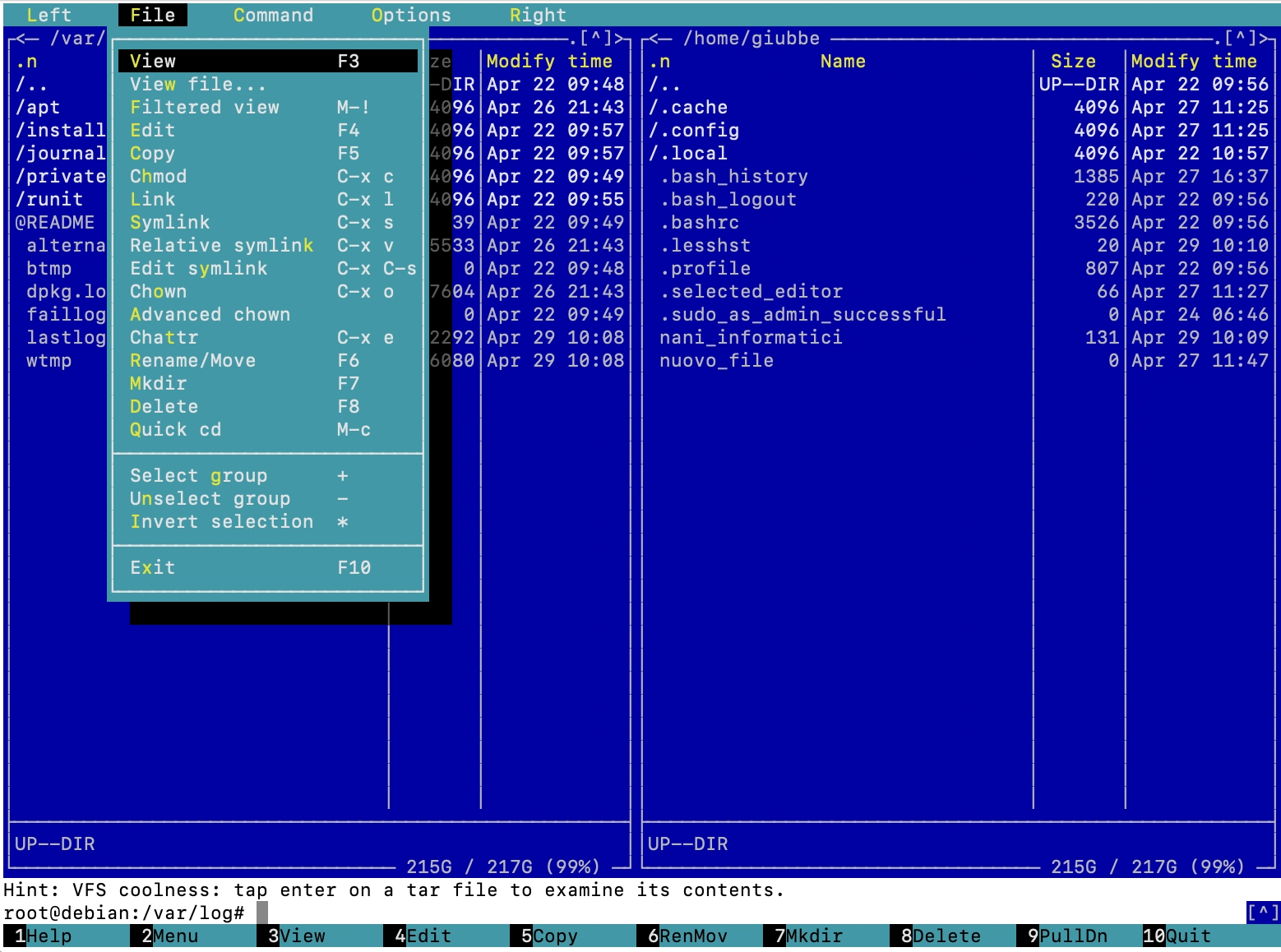Choose Exit from the File menu
1281x952 pixels.
[152, 567]
